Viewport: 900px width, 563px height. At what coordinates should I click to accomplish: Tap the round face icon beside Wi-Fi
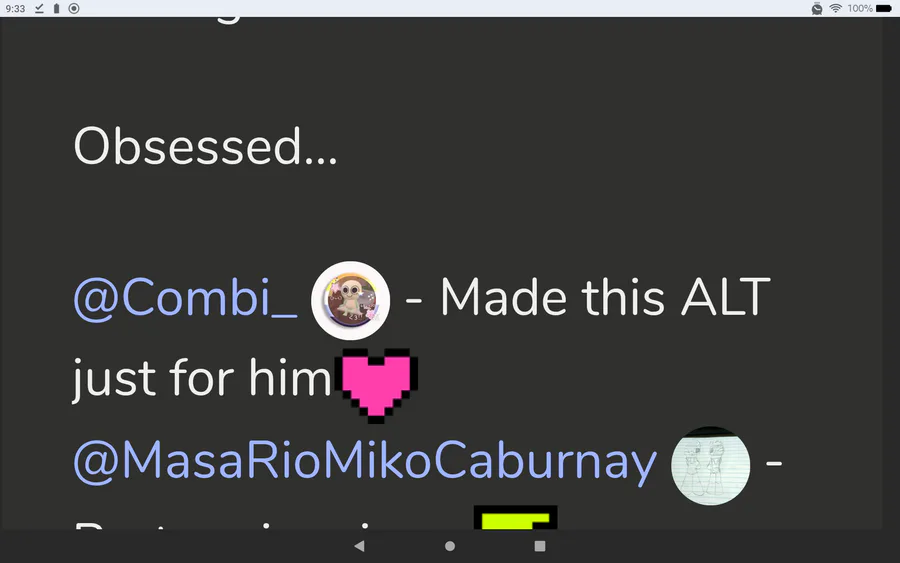click(817, 8)
